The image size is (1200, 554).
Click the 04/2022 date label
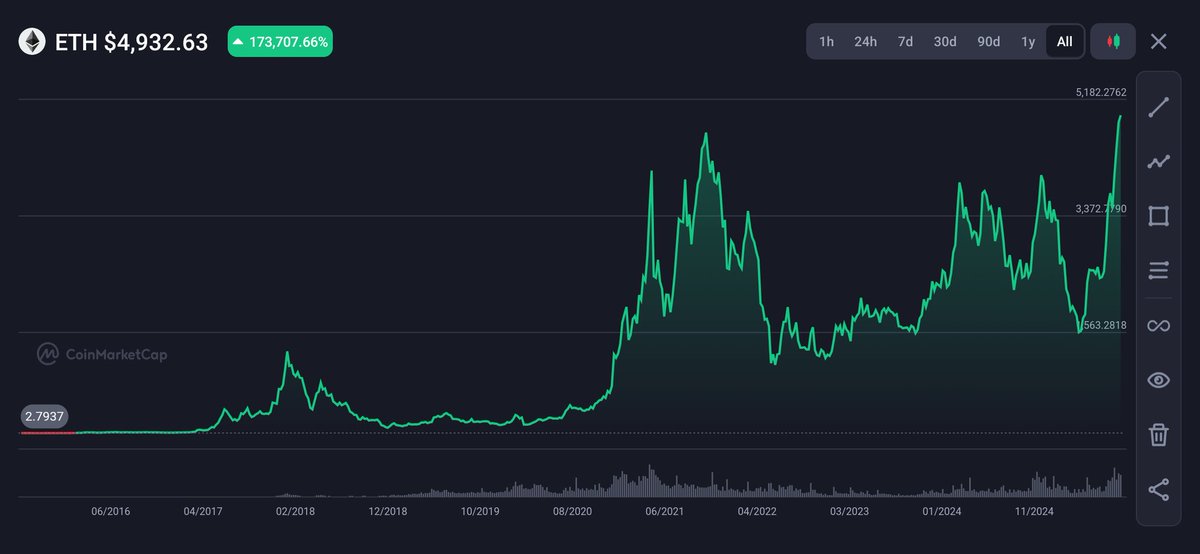(x=757, y=511)
